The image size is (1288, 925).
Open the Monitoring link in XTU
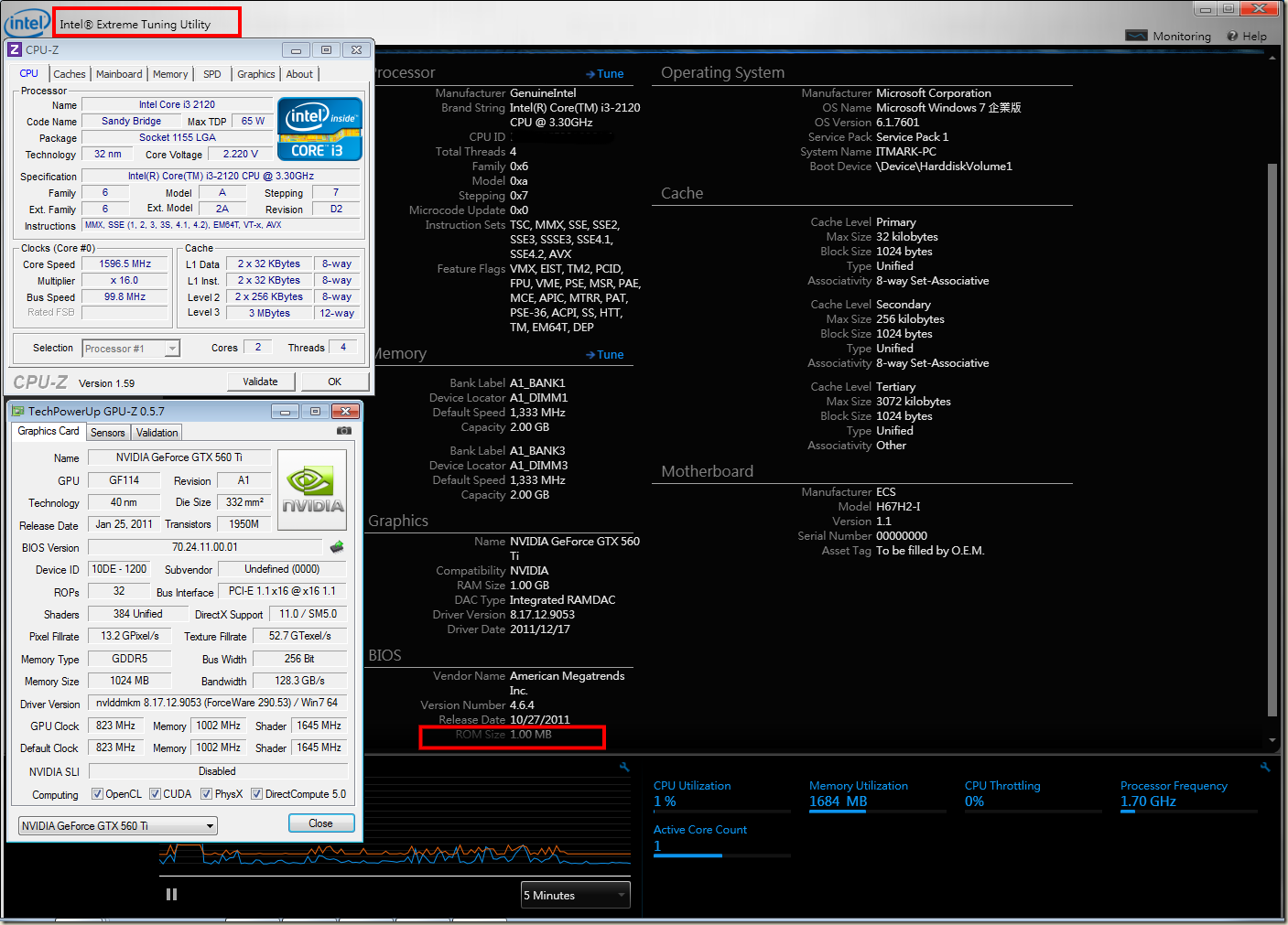pyautogui.click(x=1182, y=37)
